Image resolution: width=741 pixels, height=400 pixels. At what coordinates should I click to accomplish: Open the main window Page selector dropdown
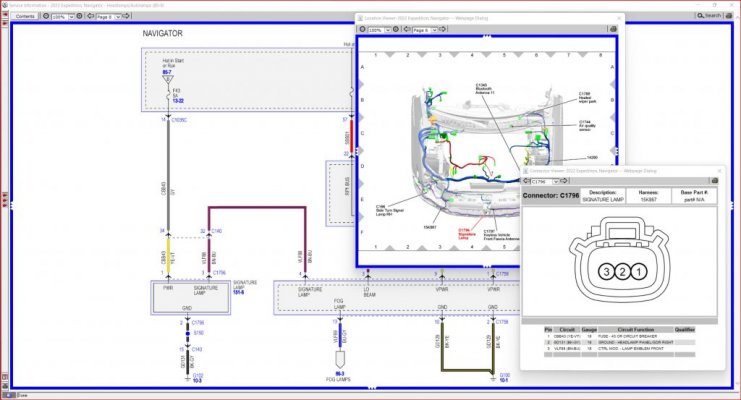118,17
